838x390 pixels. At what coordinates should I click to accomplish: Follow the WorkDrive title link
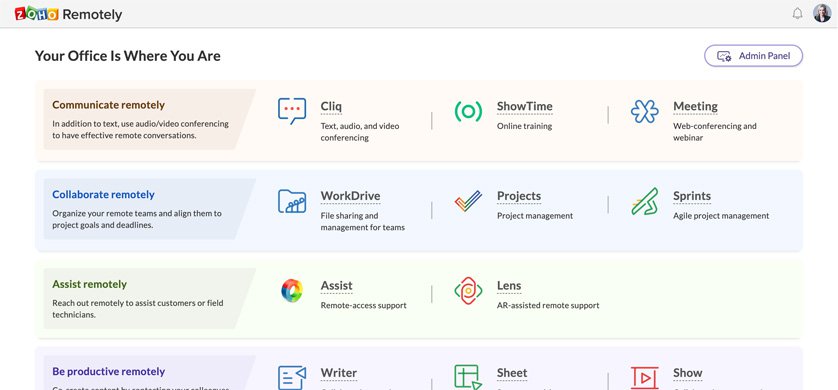point(350,196)
